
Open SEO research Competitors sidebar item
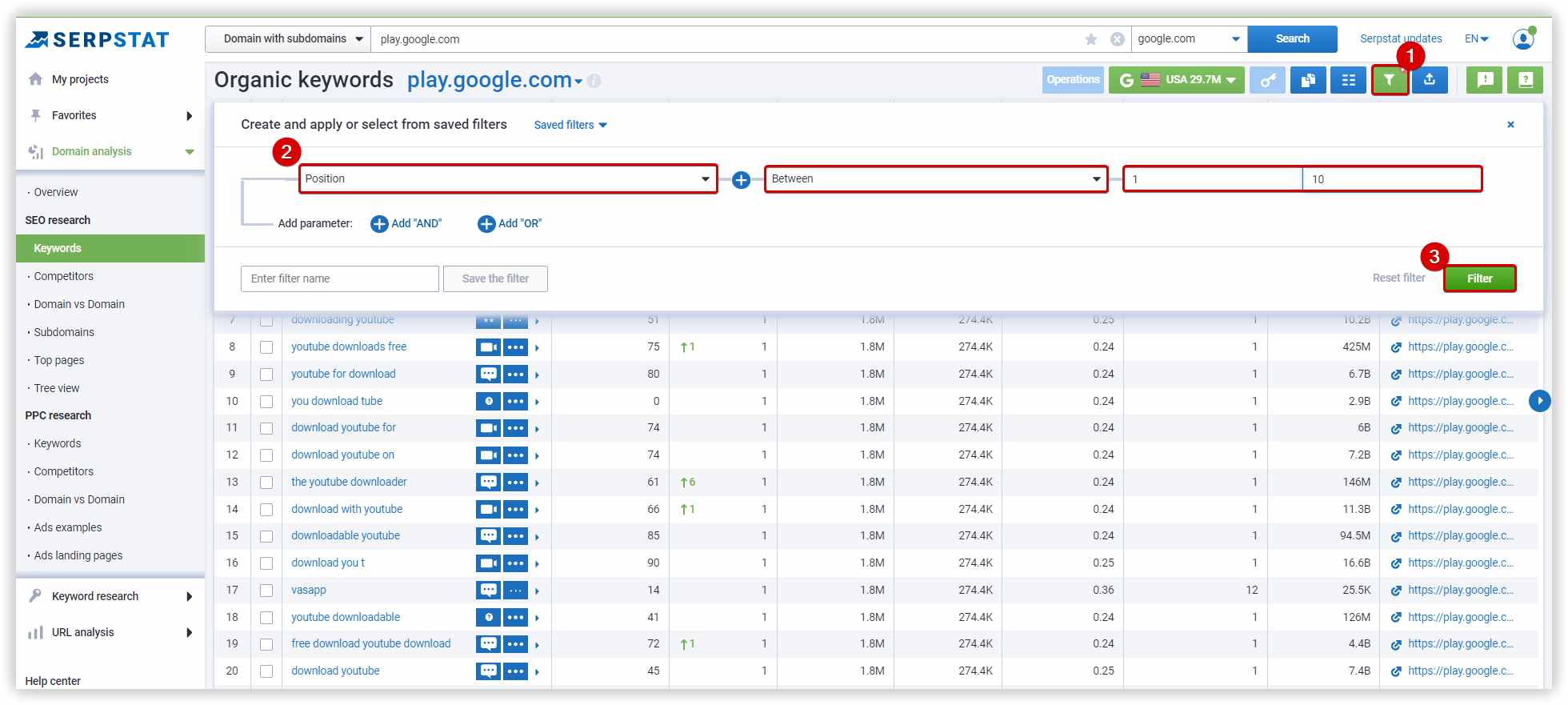(63, 277)
